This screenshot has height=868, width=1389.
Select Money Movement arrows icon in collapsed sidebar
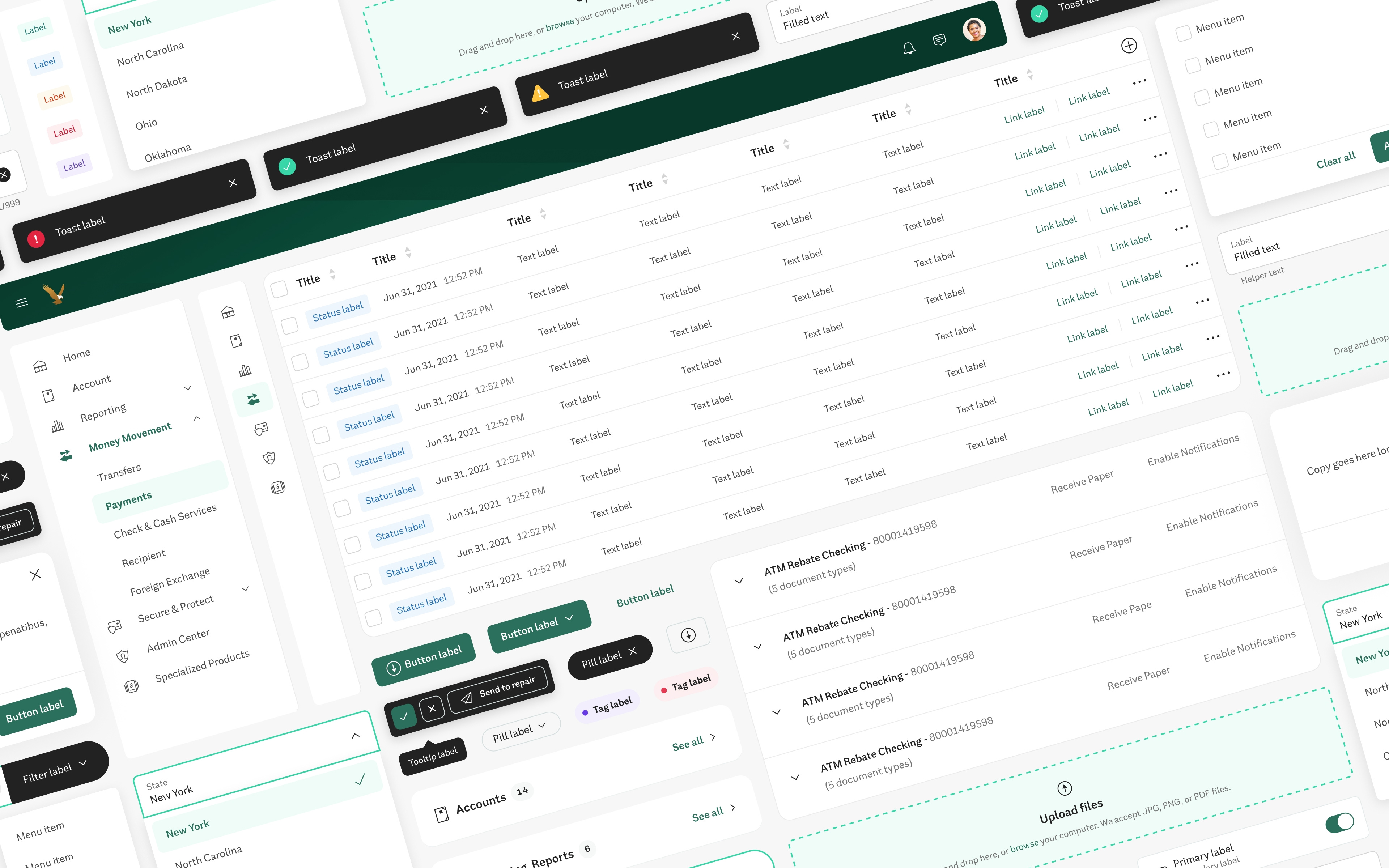pyautogui.click(x=253, y=399)
